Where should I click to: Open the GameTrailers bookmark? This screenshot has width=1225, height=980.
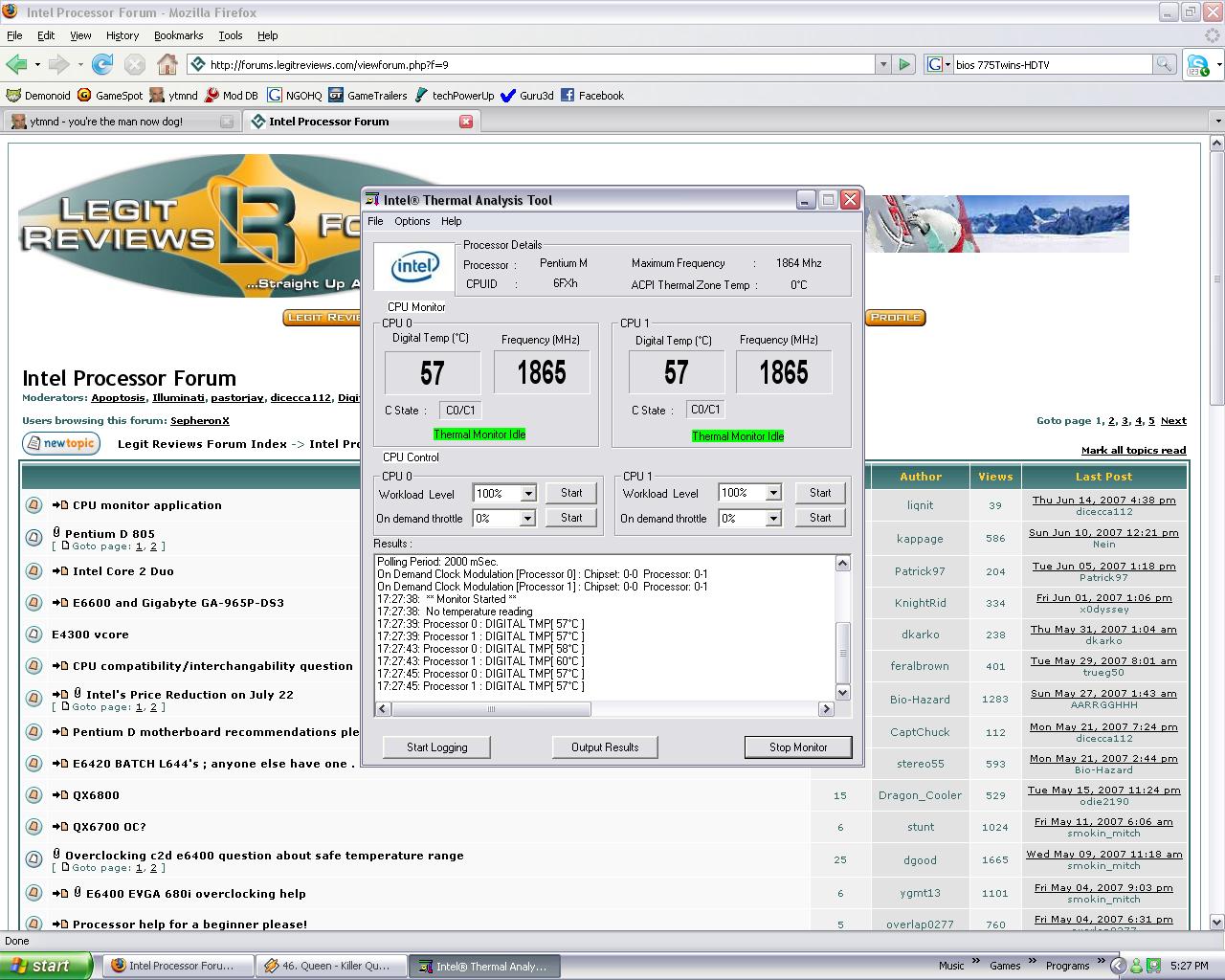367,96
